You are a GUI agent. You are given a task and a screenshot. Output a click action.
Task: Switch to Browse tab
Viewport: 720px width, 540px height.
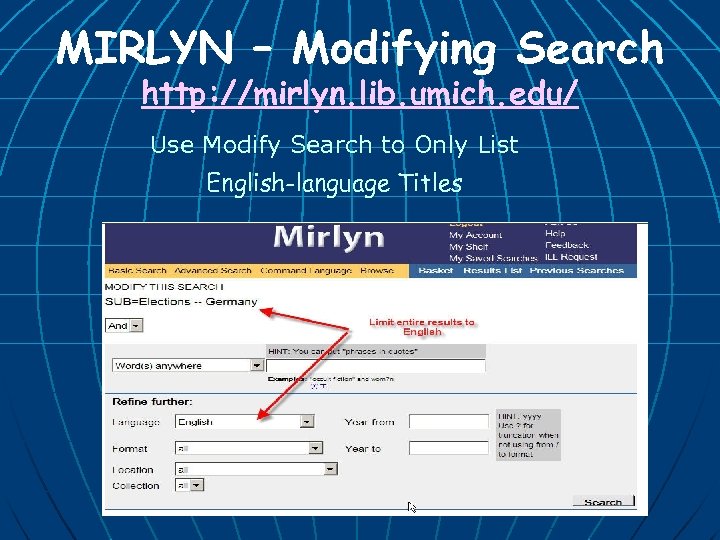[377, 270]
